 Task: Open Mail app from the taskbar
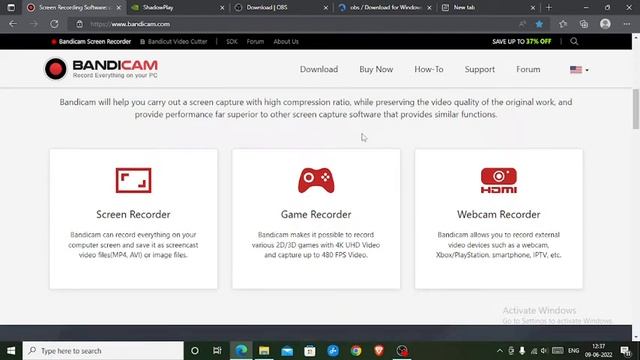pyautogui.click(x=287, y=351)
